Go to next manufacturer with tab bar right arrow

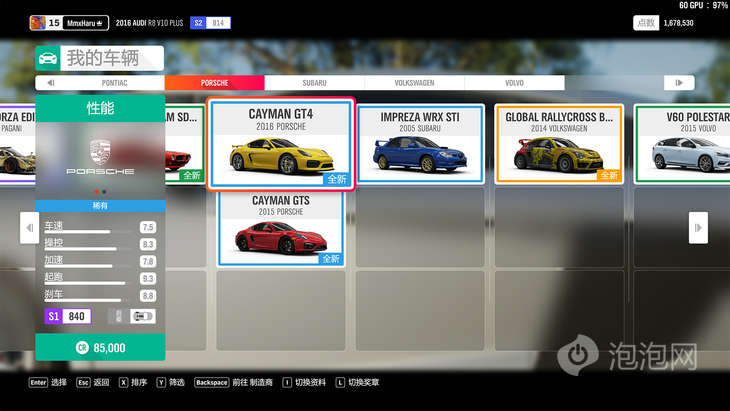(679, 83)
